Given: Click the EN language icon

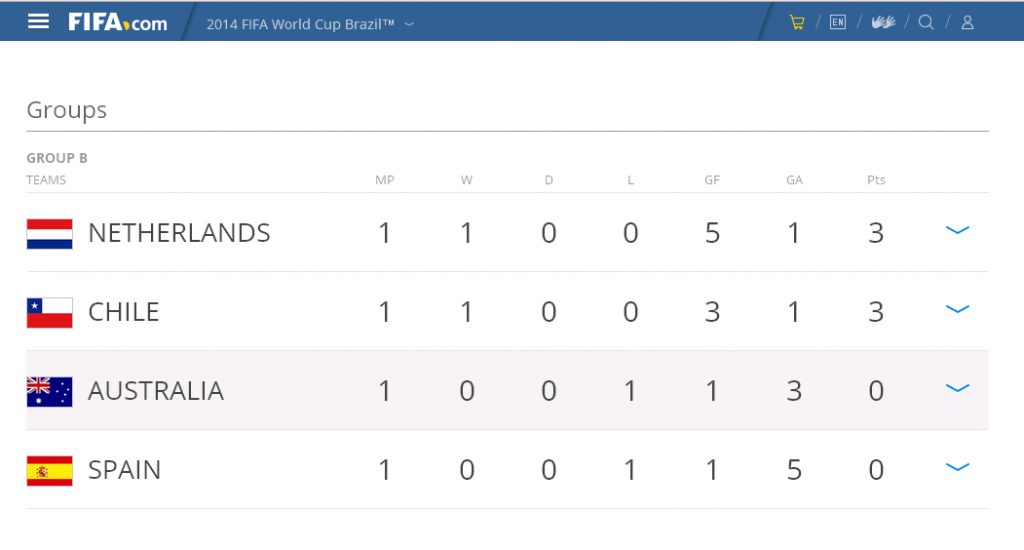Looking at the screenshot, I should (x=837, y=22).
